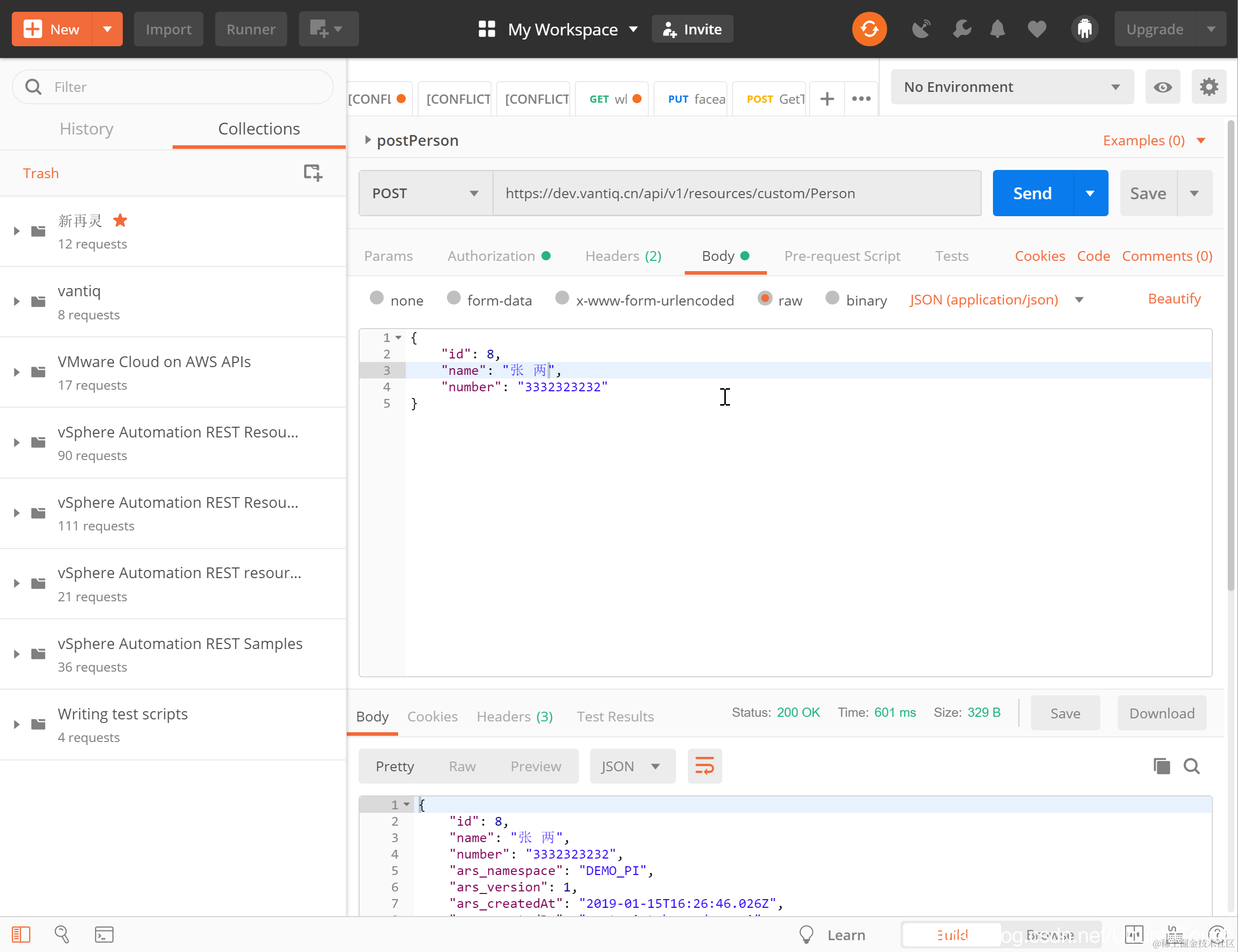Click the orange sync status icon

869,29
